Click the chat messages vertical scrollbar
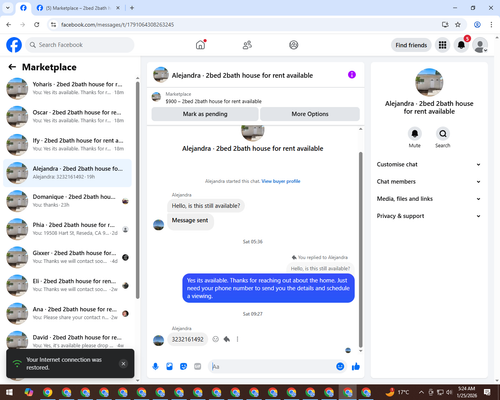Image resolution: width=500 pixels, height=400 pixels. pyautogui.click(x=360, y=250)
